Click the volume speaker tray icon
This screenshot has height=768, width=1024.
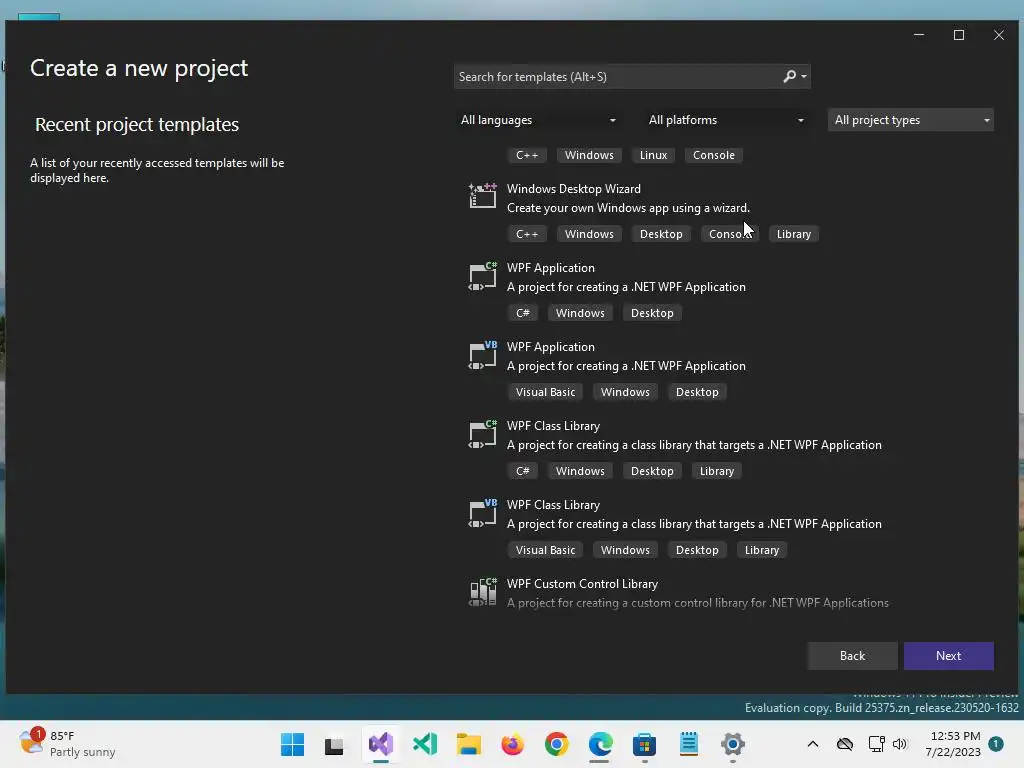pos(901,744)
